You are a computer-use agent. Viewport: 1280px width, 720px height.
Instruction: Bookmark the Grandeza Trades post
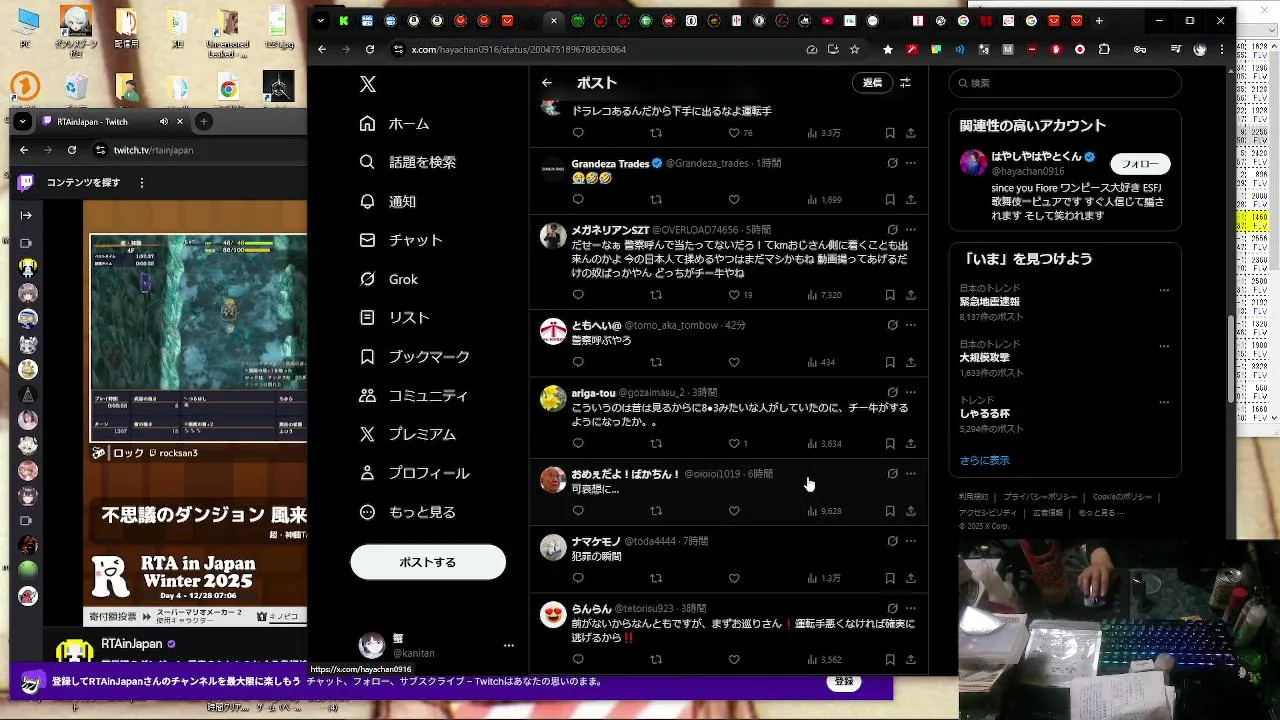click(890, 200)
